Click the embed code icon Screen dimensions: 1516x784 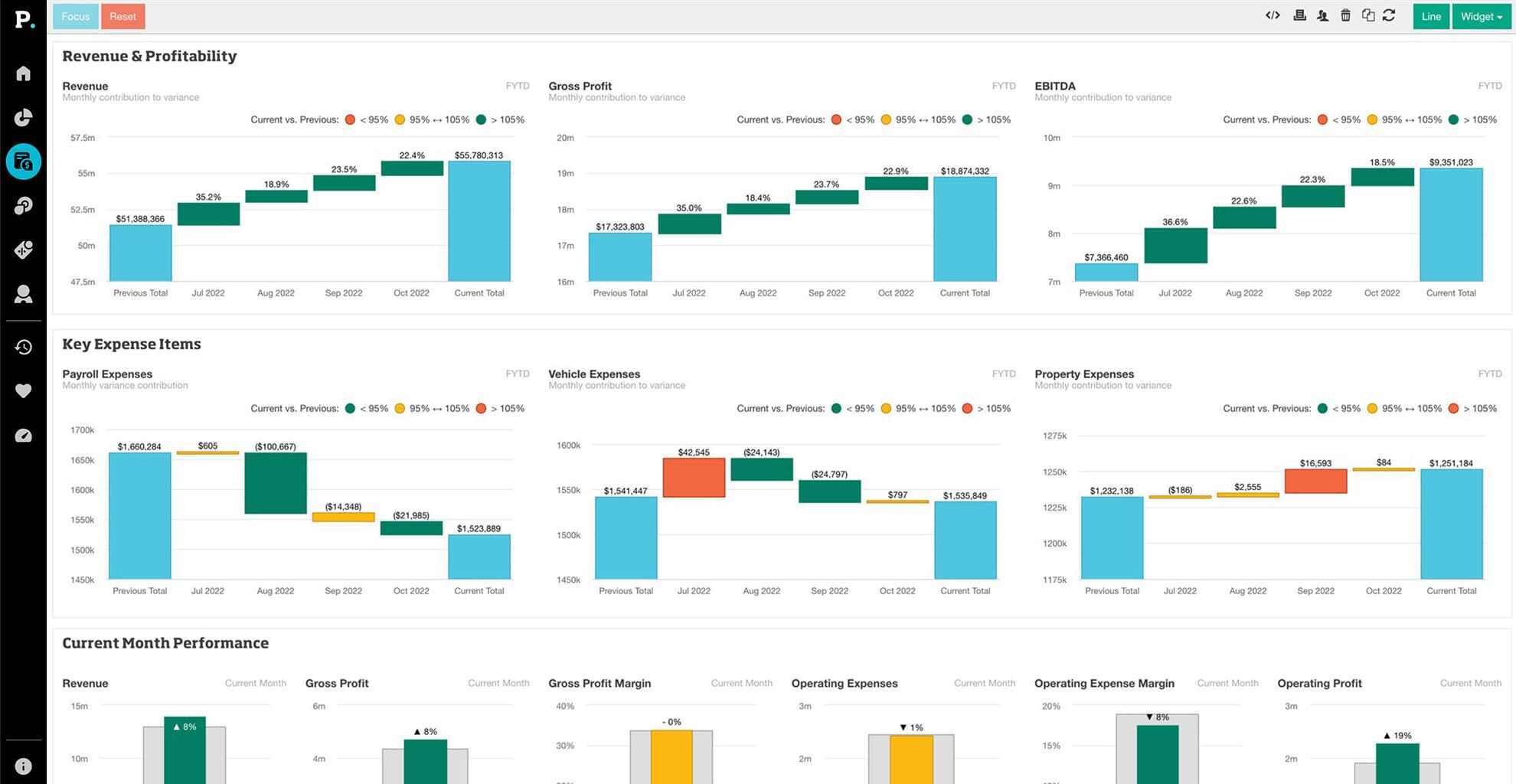[1273, 15]
